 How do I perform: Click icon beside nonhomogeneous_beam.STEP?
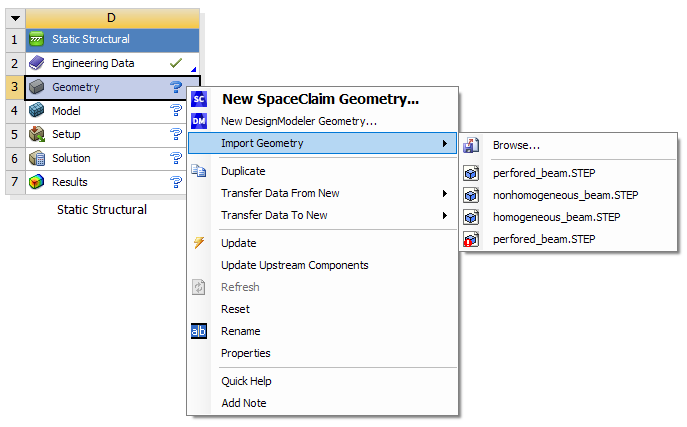471,195
